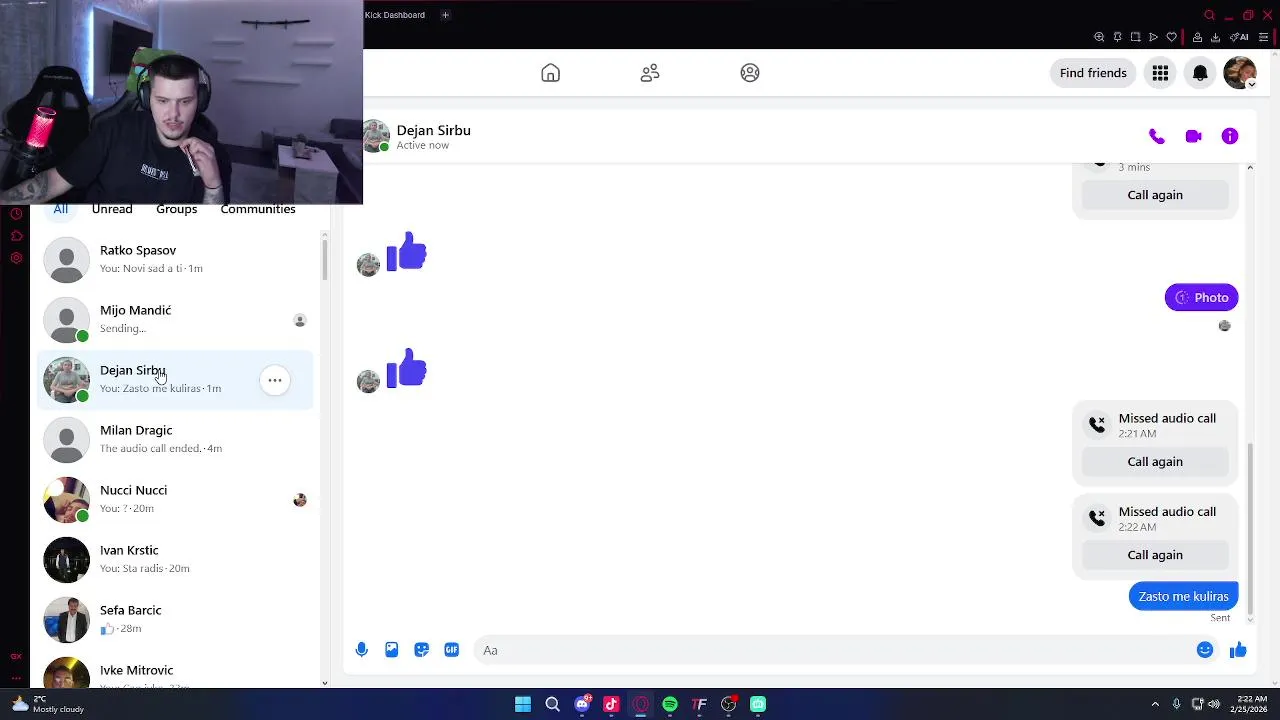Image resolution: width=1280 pixels, height=720 pixels.
Task: Open the Groups circle icon in top navigation
Action: click(750, 73)
